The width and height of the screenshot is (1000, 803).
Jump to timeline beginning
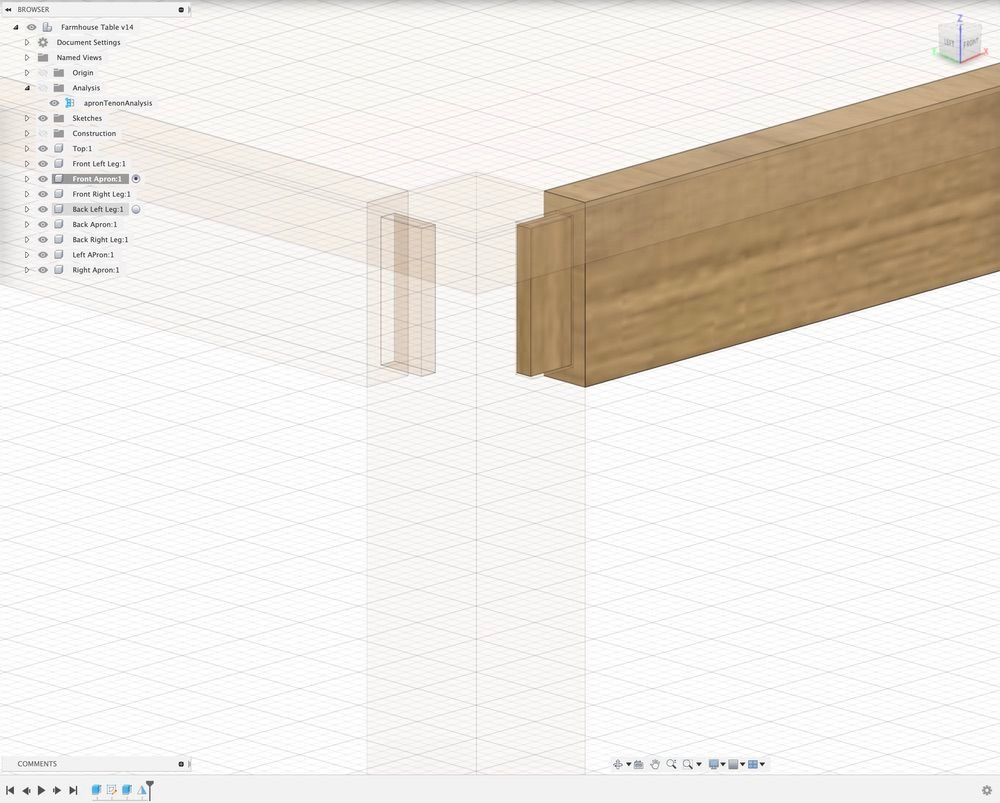click(10, 790)
